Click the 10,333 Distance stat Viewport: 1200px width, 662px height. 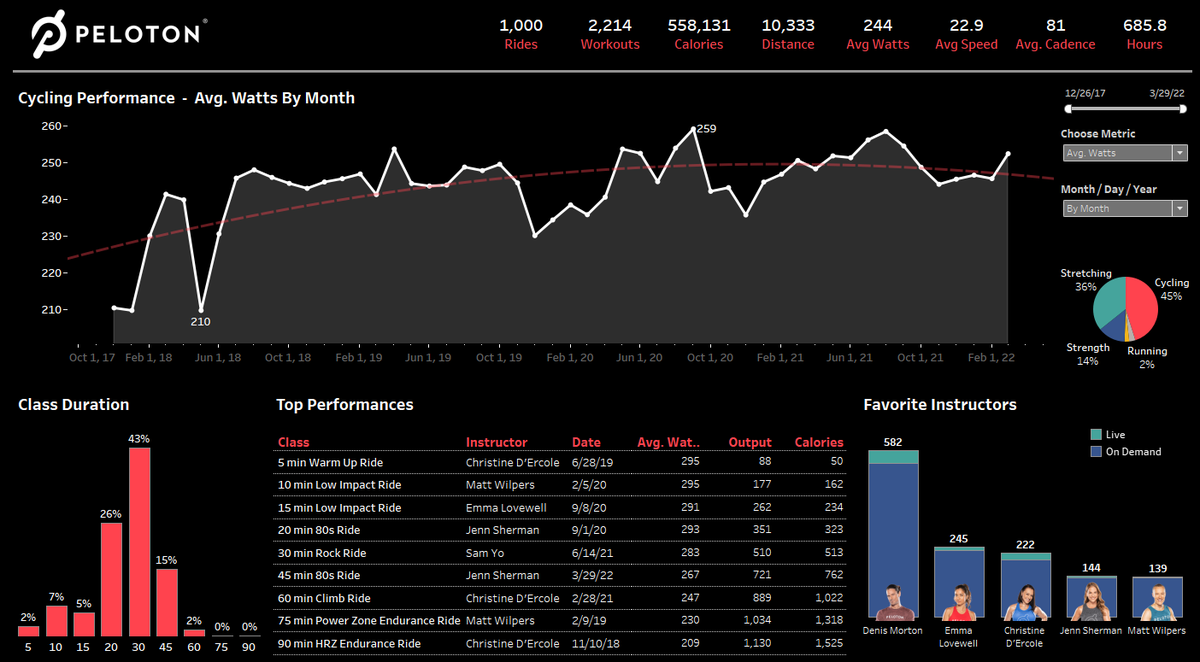click(788, 34)
